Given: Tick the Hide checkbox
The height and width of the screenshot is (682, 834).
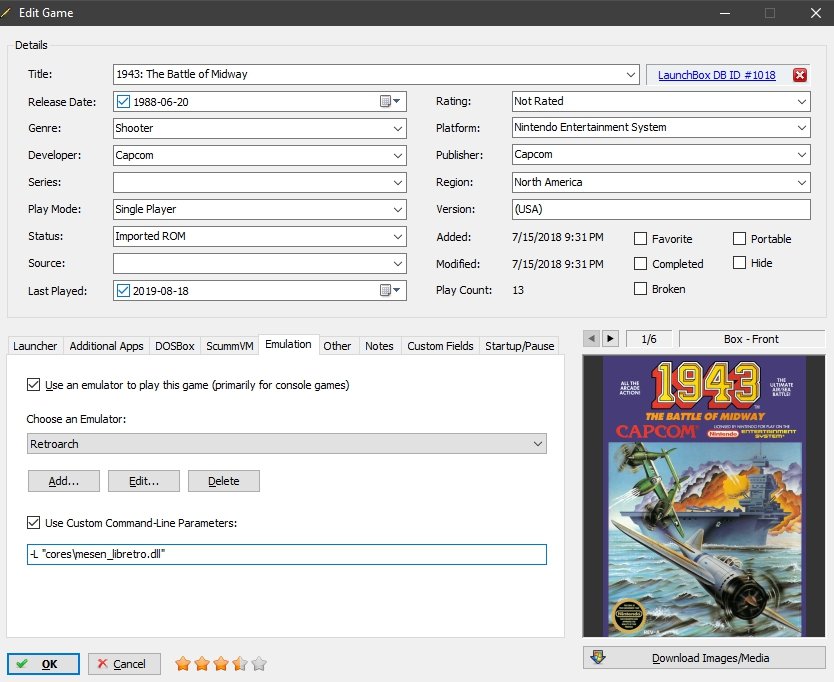Looking at the screenshot, I should 739,263.
